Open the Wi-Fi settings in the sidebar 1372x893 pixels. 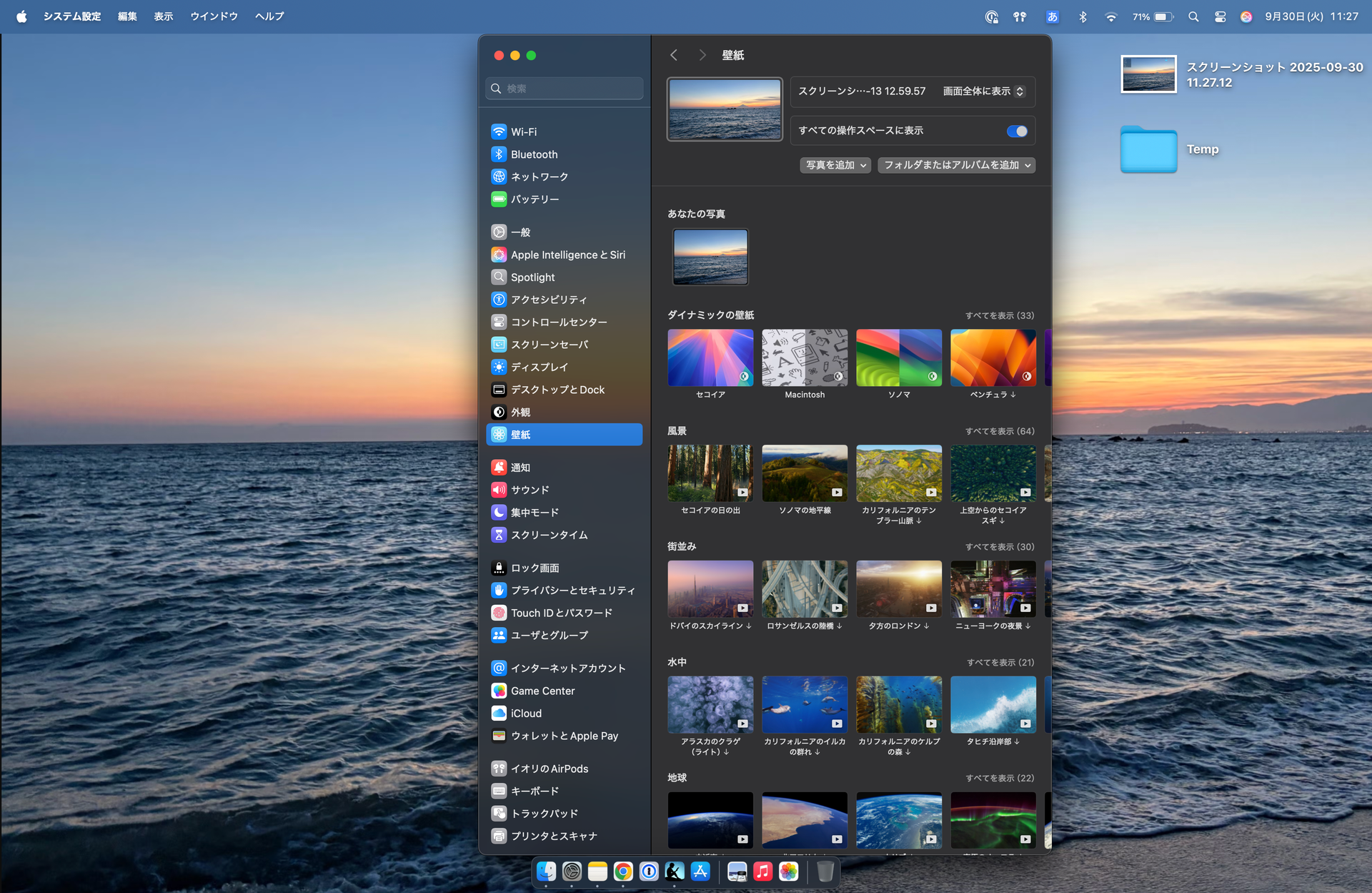[524, 132]
